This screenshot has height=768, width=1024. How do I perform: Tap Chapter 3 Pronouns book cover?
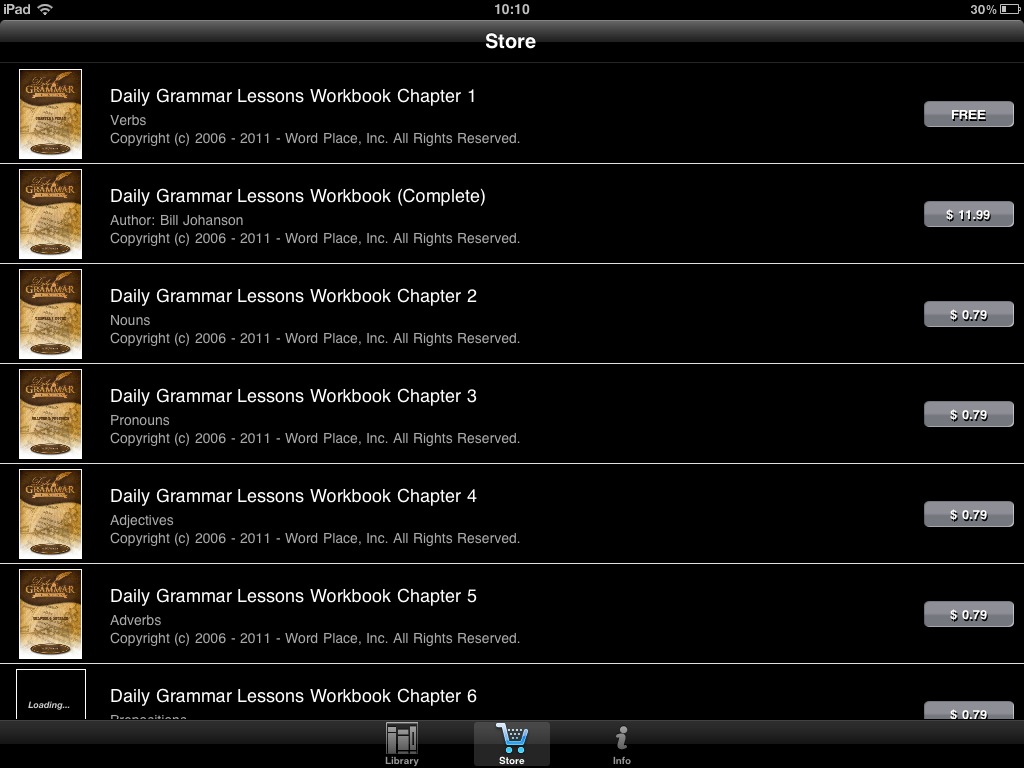click(x=50, y=413)
